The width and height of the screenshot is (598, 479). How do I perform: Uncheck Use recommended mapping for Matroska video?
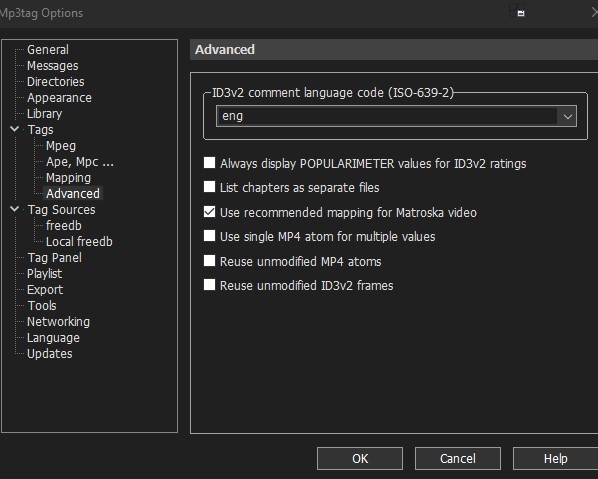tap(209, 212)
